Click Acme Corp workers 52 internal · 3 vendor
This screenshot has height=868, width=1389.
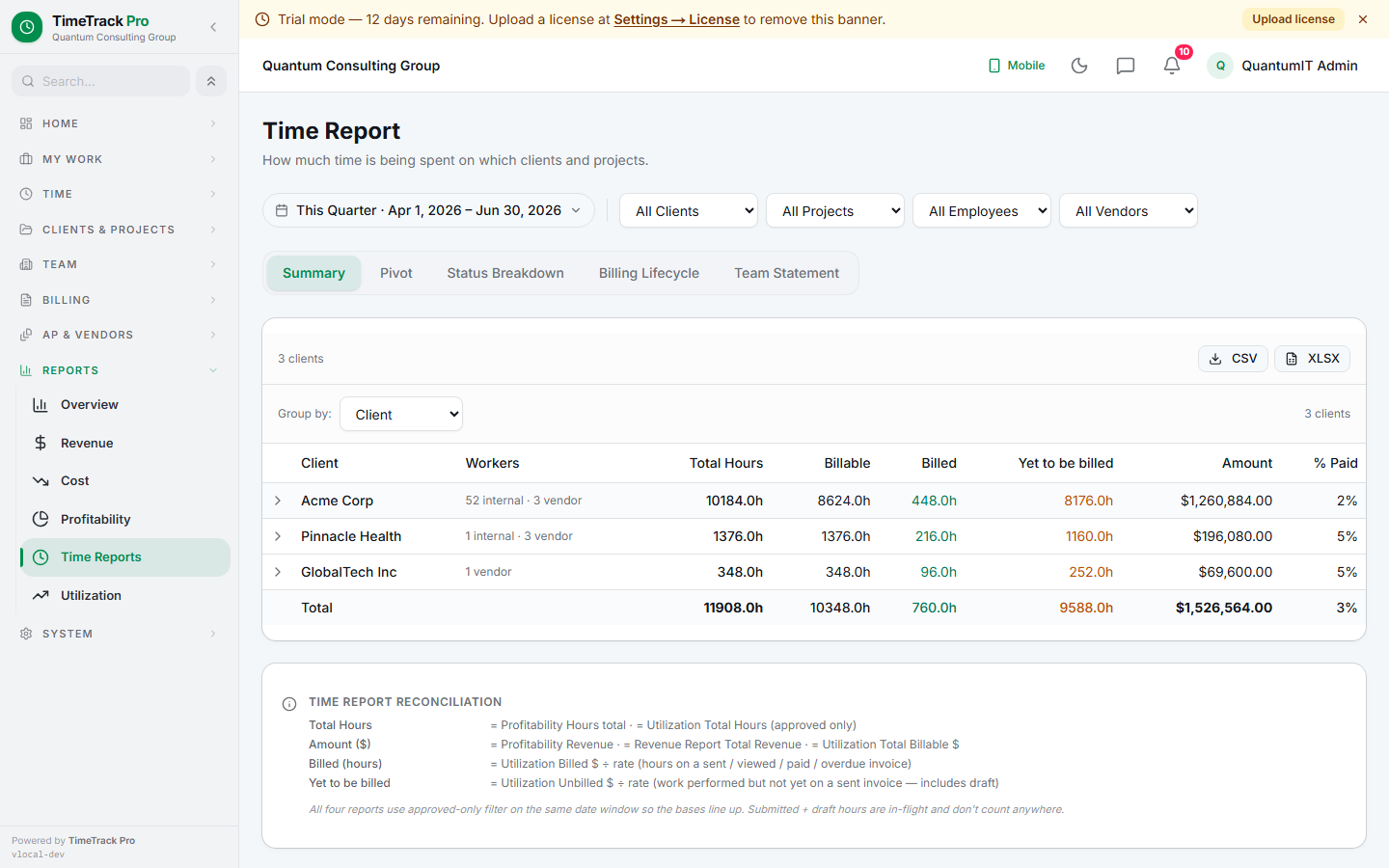[524, 501]
